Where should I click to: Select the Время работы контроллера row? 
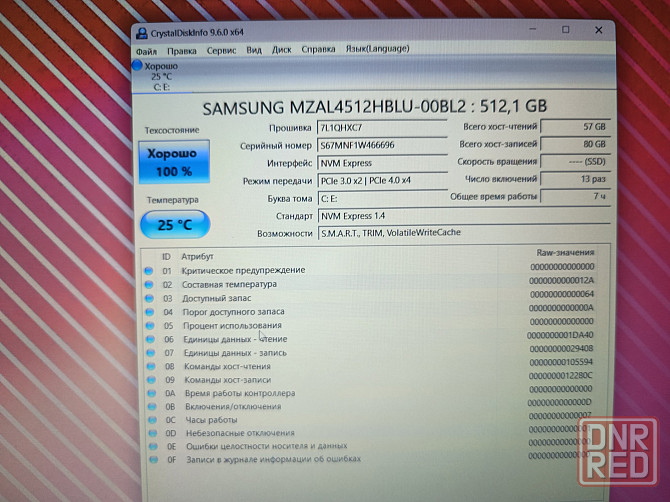coord(371,391)
